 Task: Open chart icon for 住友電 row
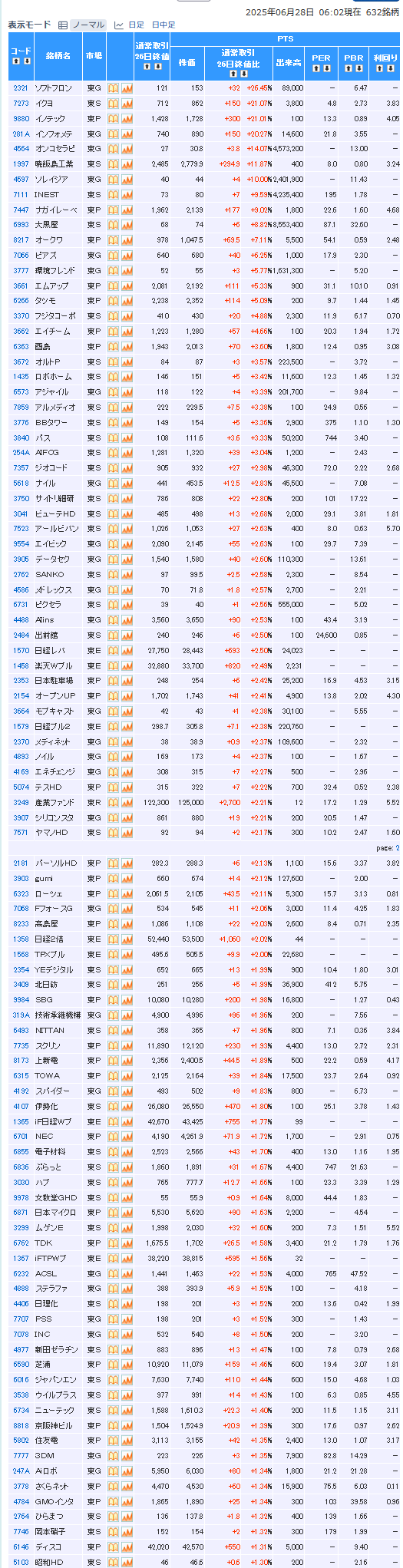[x=127, y=1440]
